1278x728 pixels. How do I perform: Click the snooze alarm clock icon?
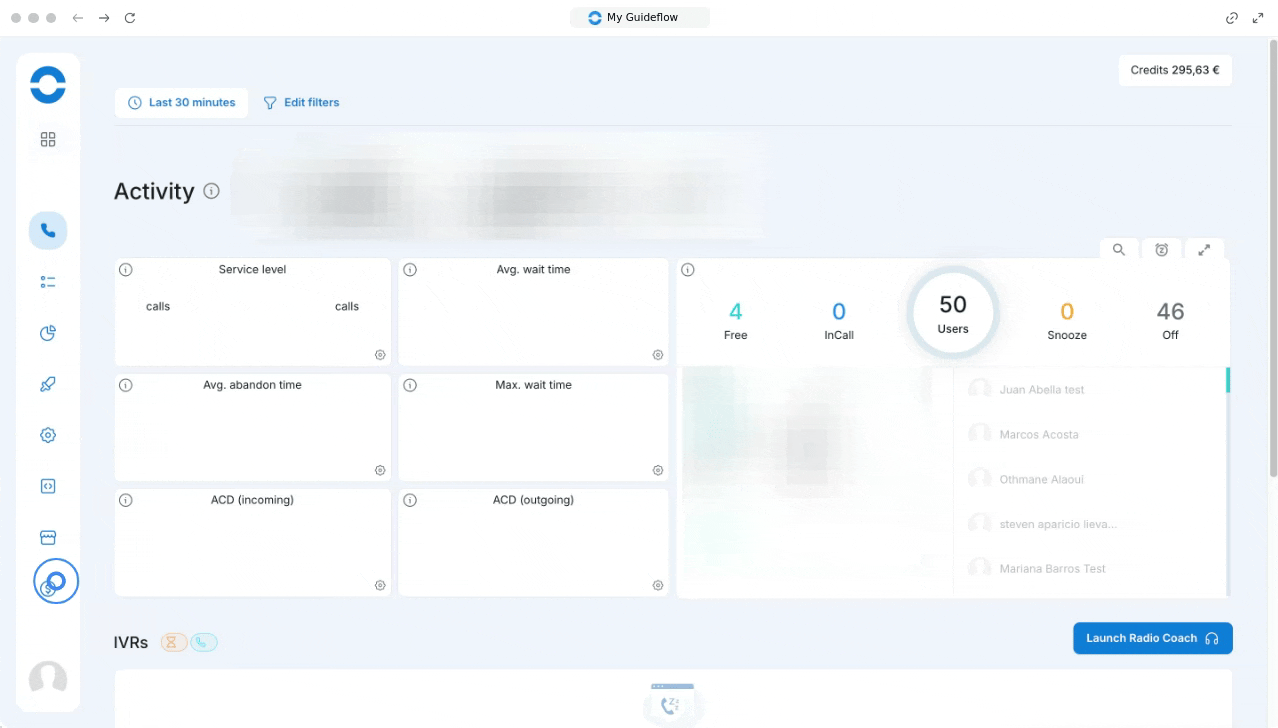pos(1161,250)
